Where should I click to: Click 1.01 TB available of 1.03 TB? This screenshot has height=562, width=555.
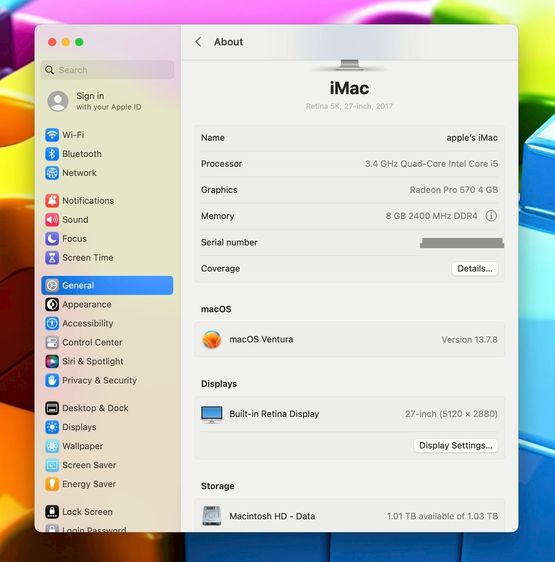[442, 516]
